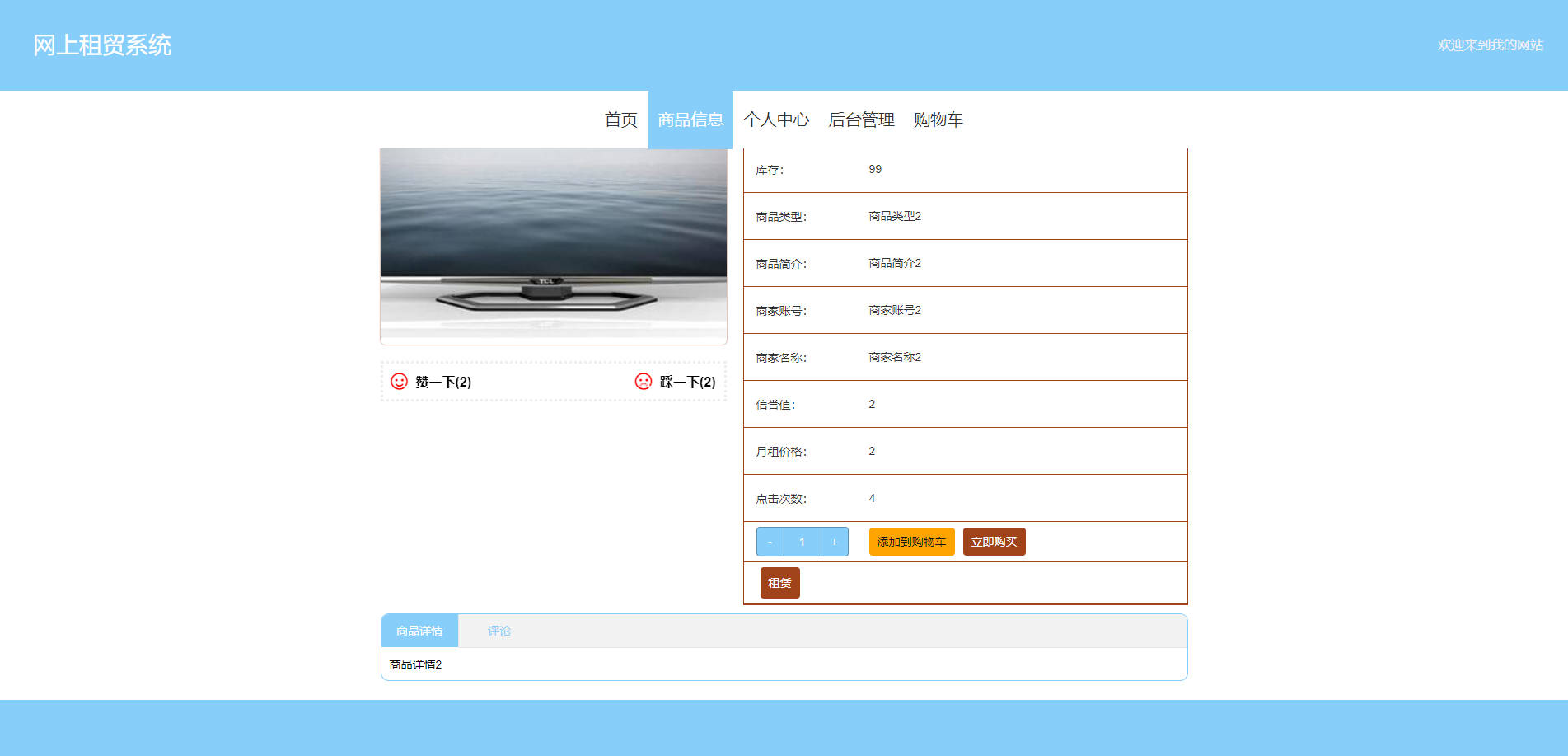Image resolution: width=1568 pixels, height=756 pixels.
Task: Select the 商品简介2 value
Action: 895,263
